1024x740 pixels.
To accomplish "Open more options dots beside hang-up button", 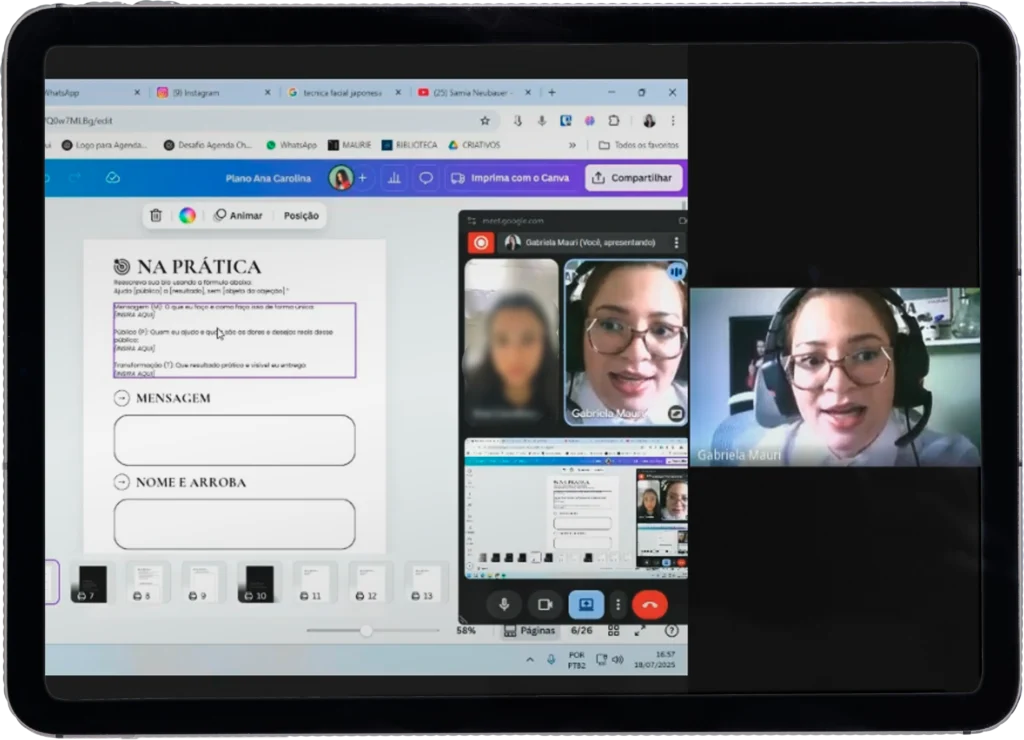I will pos(618,605).
